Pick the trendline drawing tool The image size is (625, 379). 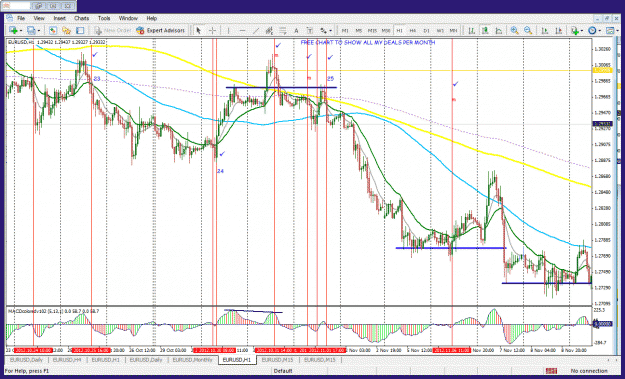[x=256, y=30]
